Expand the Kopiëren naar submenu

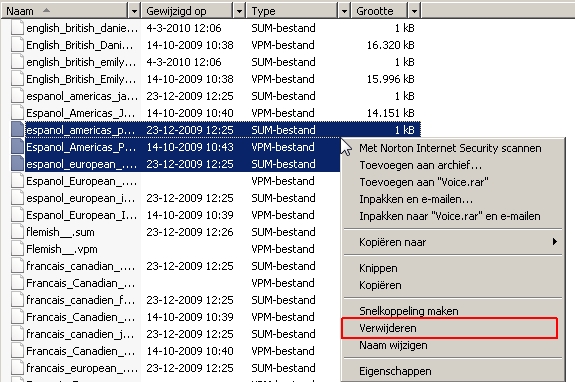pyautogui.click(x=453, y=242)
